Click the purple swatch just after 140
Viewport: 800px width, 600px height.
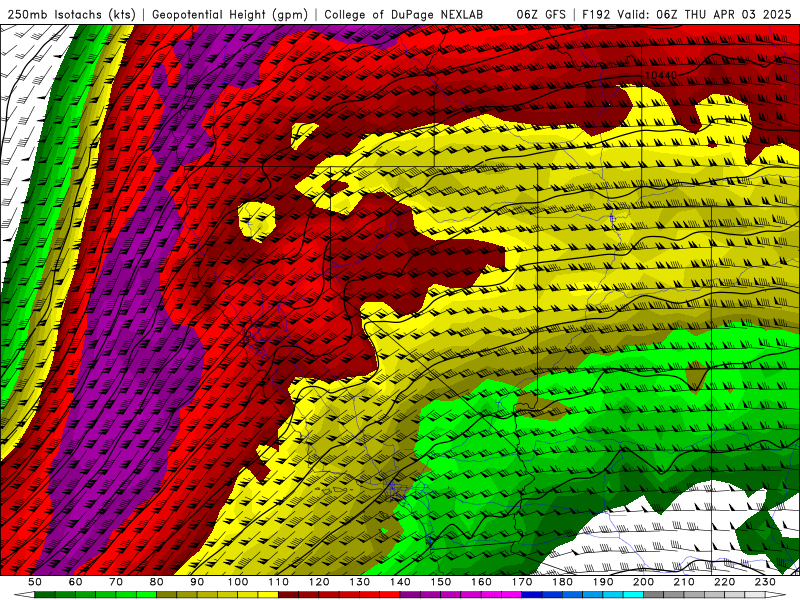[411, 595]
